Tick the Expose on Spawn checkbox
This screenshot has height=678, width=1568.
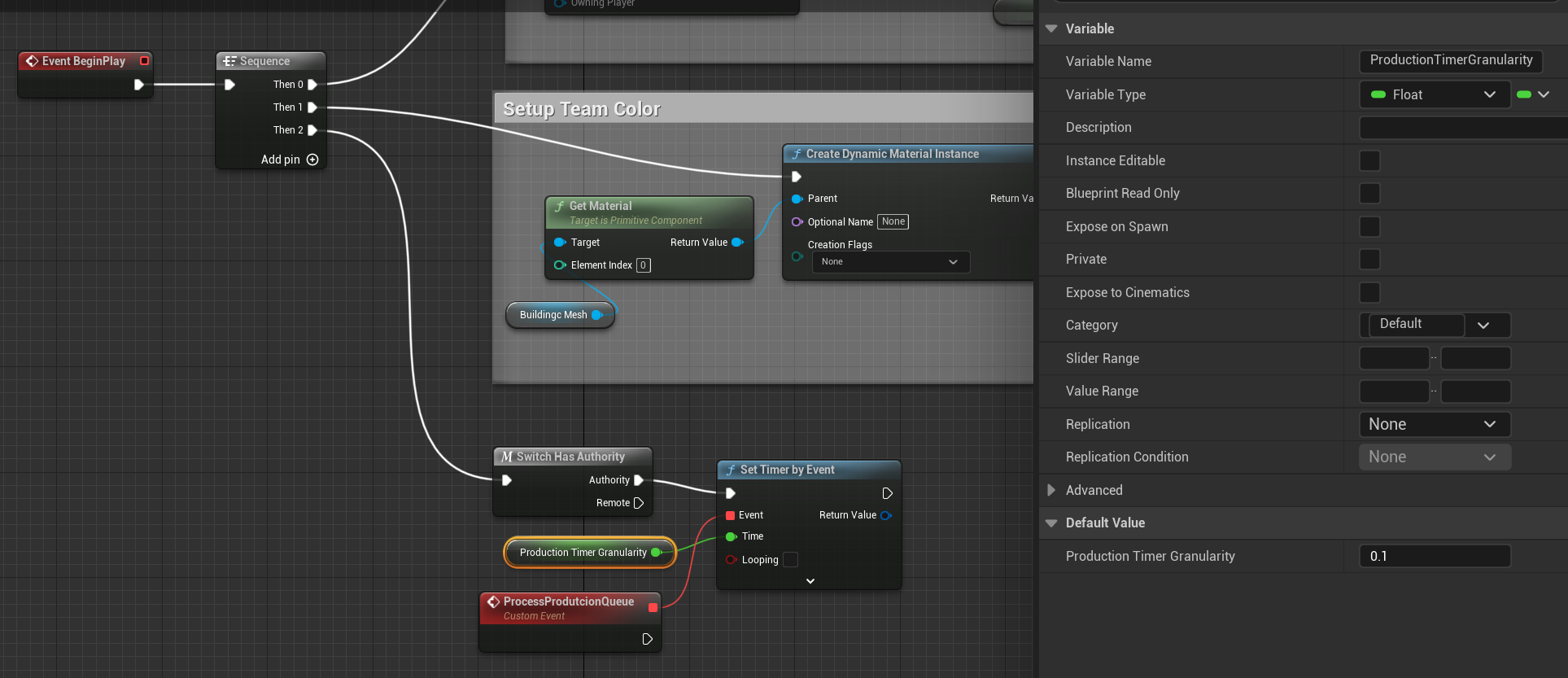pos(1370,226)
